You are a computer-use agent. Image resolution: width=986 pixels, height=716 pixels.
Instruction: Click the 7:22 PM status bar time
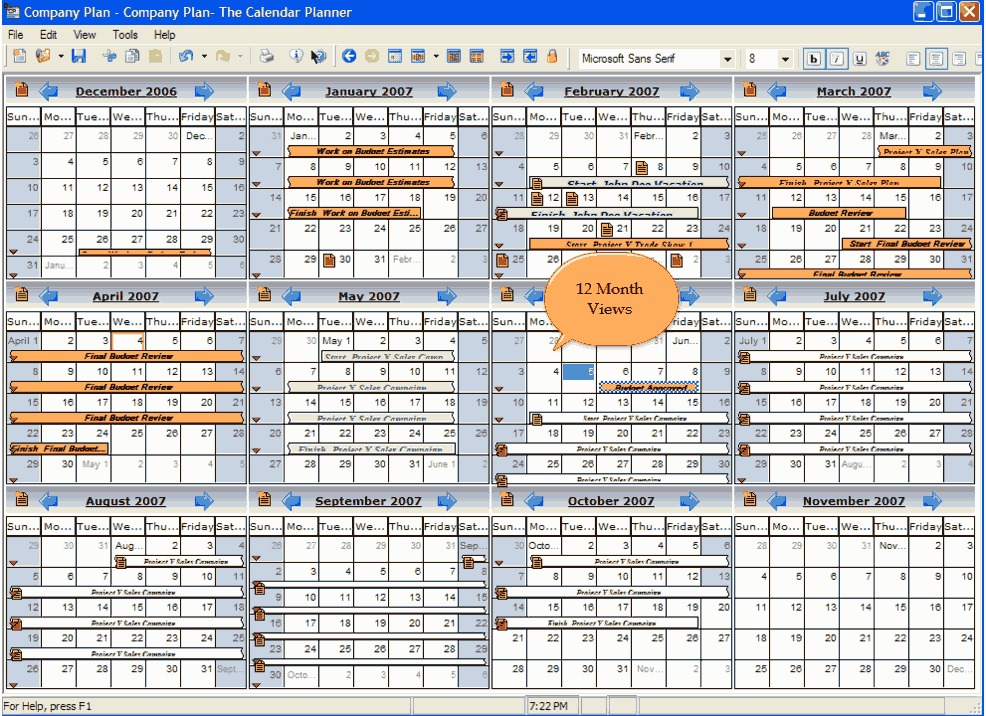pos(548,706)
